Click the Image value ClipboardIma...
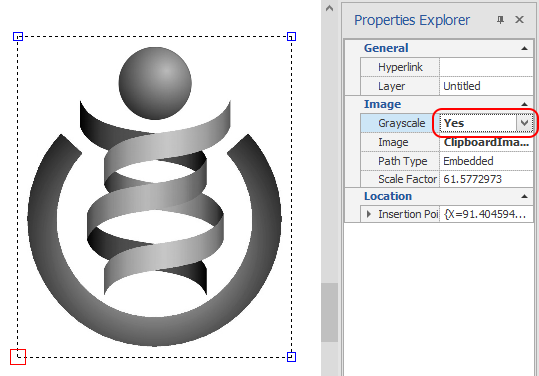This screenshot has height=376, width=539. pyautogui.click(x=486, y=142)
